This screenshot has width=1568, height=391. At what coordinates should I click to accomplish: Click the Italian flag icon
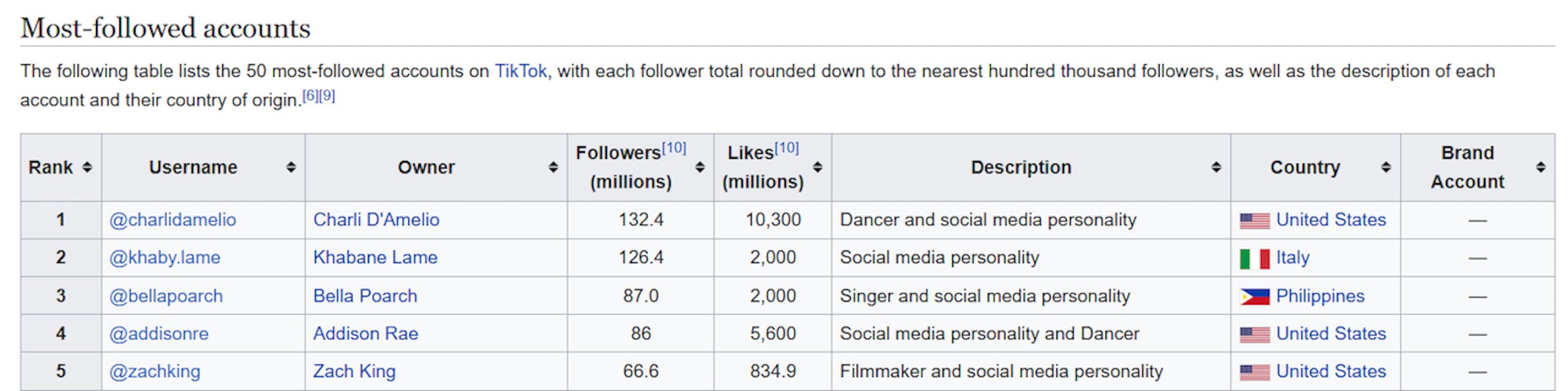pos(1254,259)
